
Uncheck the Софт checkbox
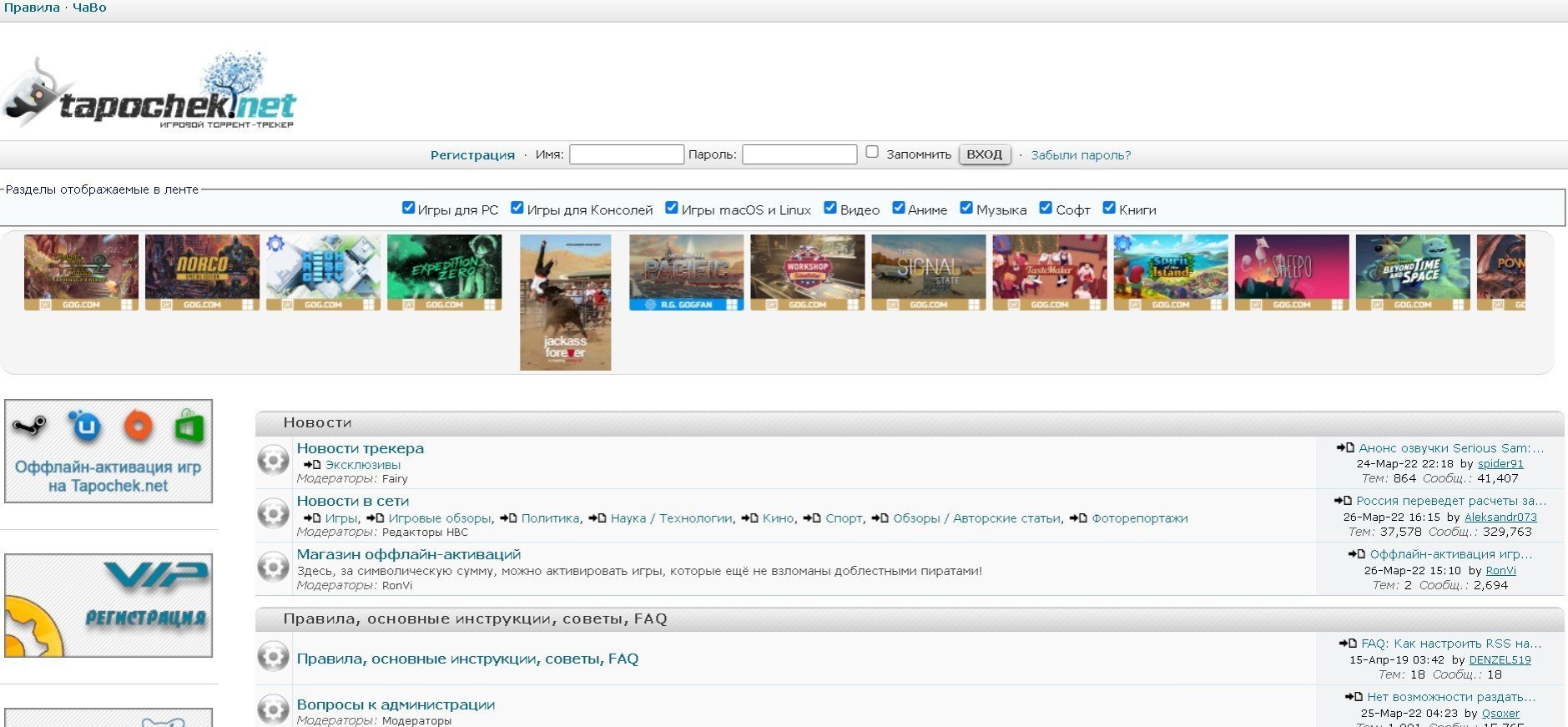click(x=1046, y=208)
